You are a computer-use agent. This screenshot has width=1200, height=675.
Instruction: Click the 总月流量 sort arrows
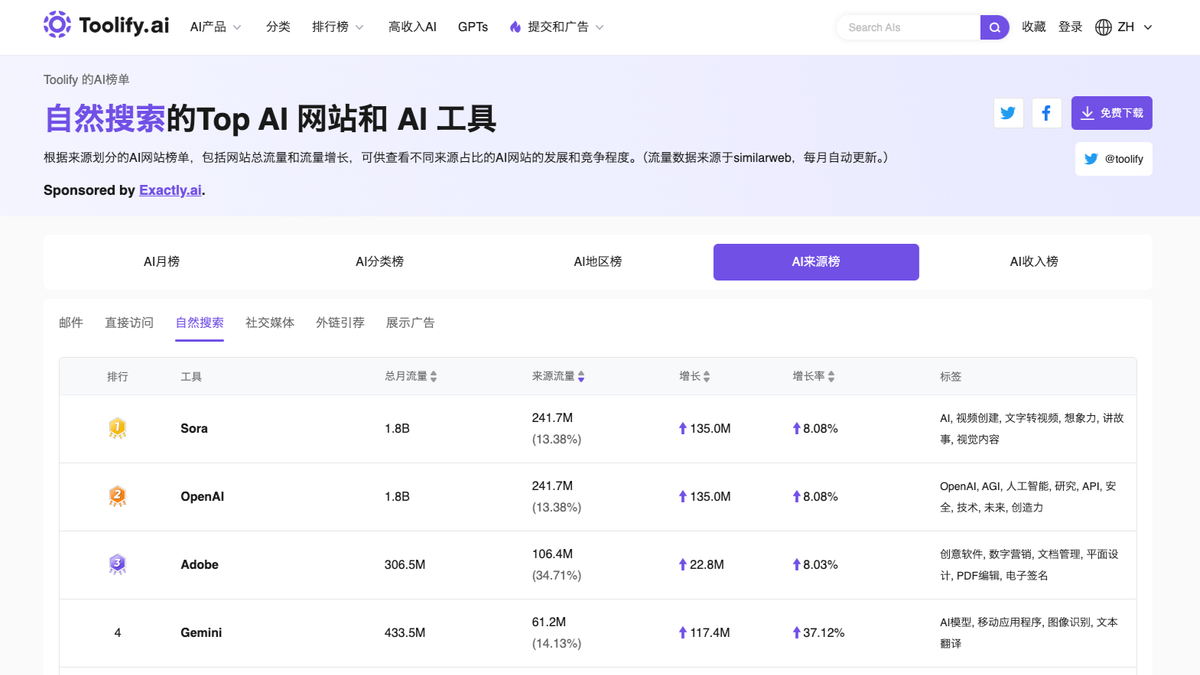coord(433,377)
